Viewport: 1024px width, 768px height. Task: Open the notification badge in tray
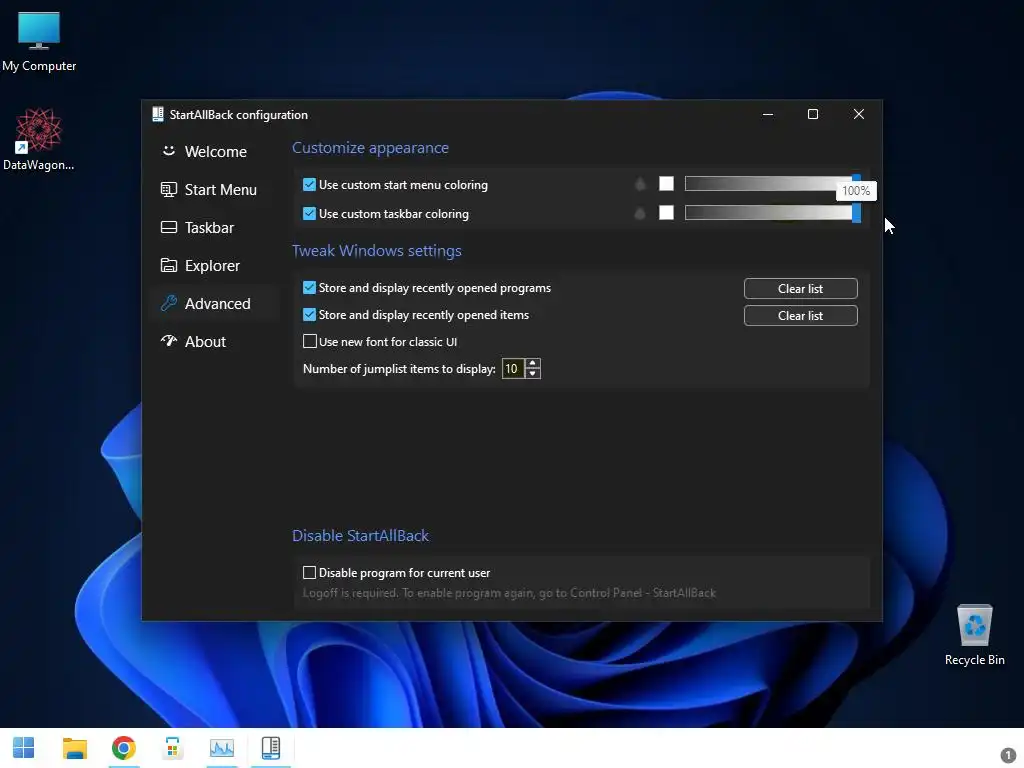(1008, 755)
